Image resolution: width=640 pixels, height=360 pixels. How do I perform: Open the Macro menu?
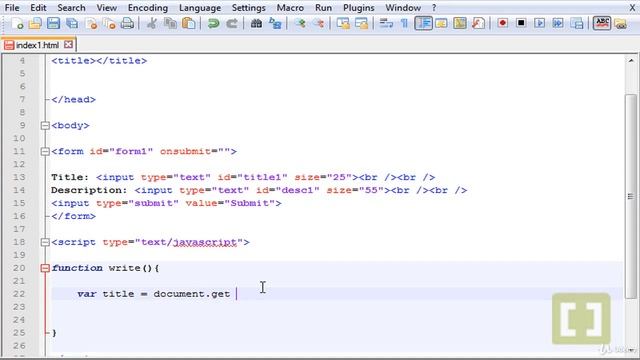290,8
